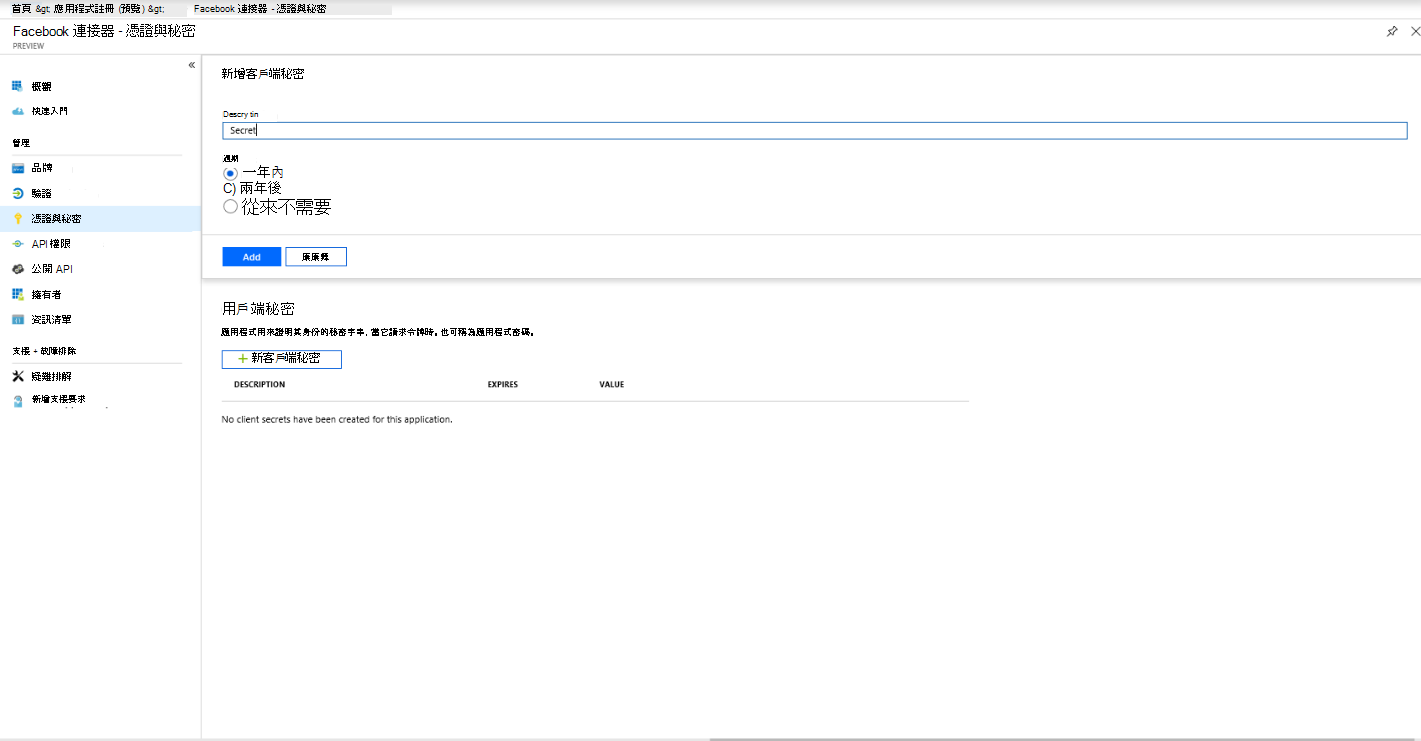The width and height of the screenshot is (1421, 741).
Task: Click the Facebook 連接器 breadcrumb entry
Action: (260, 8)
